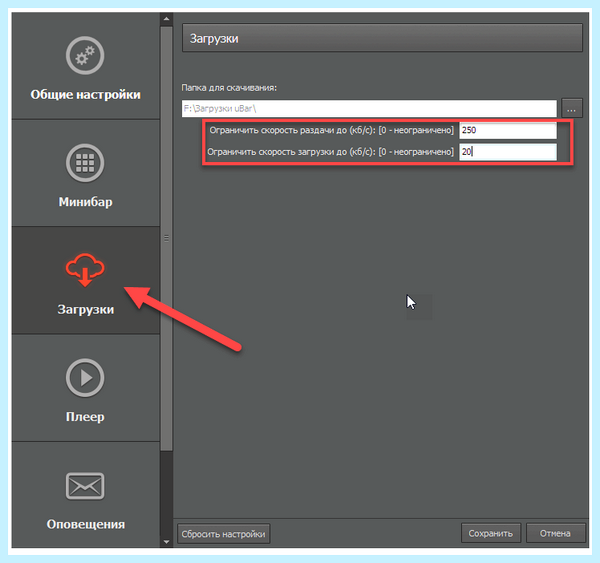
Task: Click the browse folder '...' button
Action: tap(572, 108)
